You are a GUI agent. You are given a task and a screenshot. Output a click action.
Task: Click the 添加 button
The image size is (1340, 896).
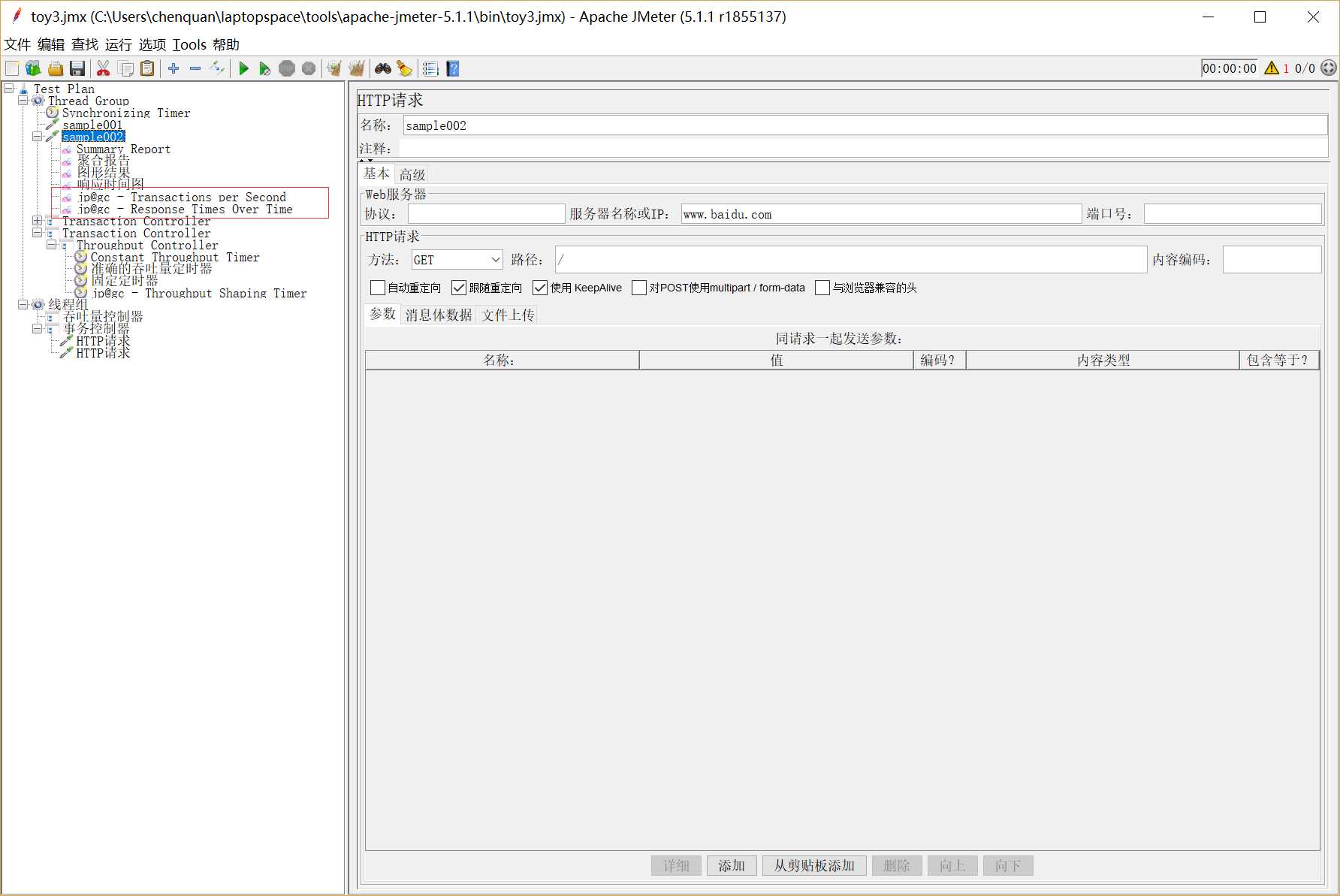732,866
